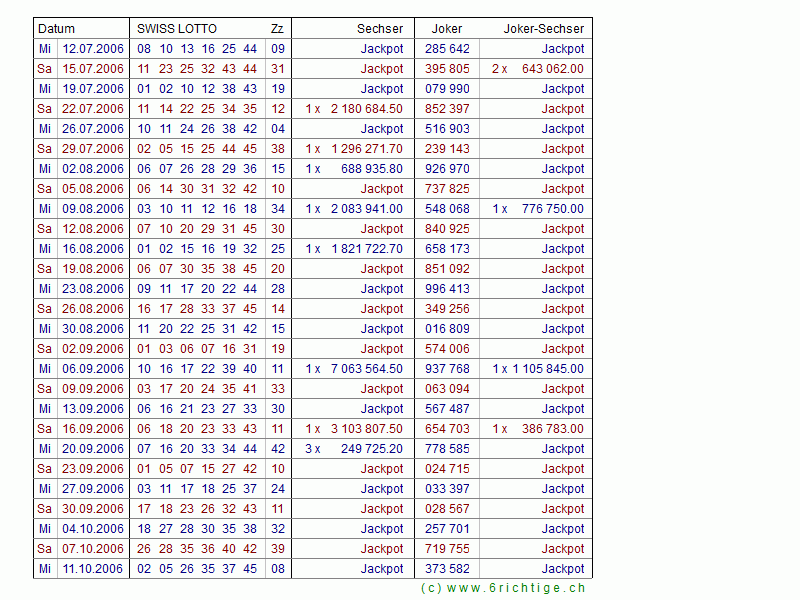Click the Joker-Sechser amount 776 750.00
This screenshot has height=600, width=800.
point(552,209)
